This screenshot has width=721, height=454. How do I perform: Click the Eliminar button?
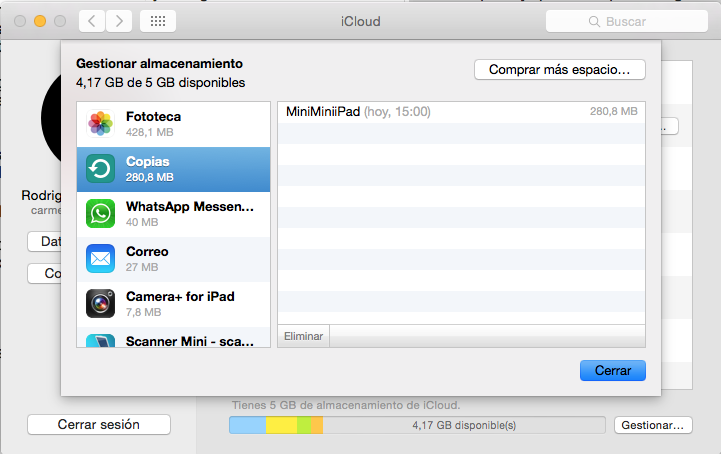click(303, 336)
